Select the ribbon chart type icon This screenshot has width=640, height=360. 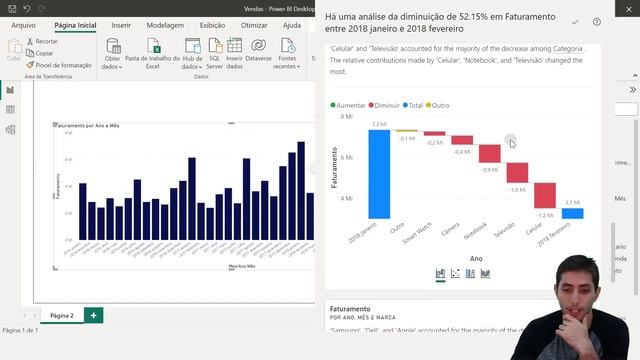(x=485, y=273)
